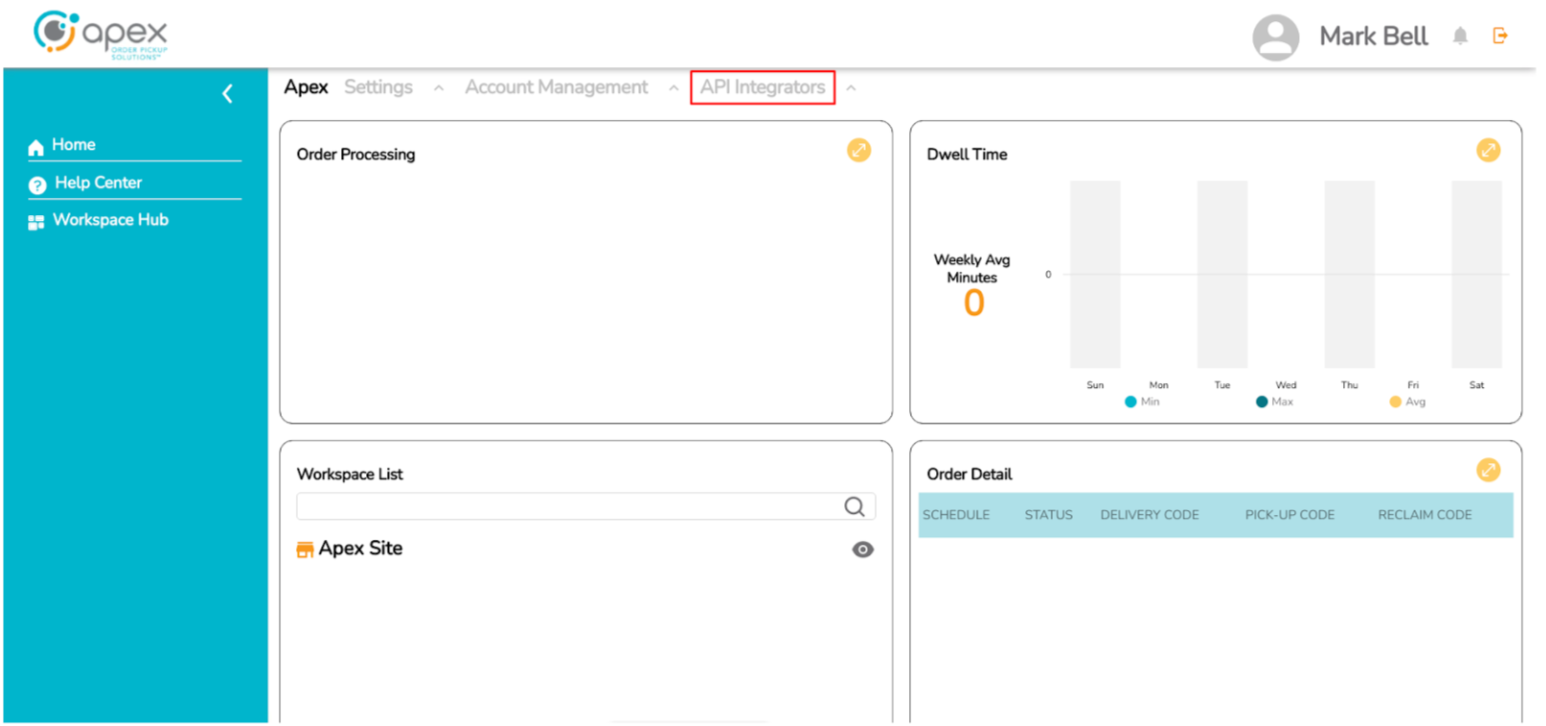Expand the chevron next to API Integrators
This screenshot has width=1546, height=726.
click(851, 89)
